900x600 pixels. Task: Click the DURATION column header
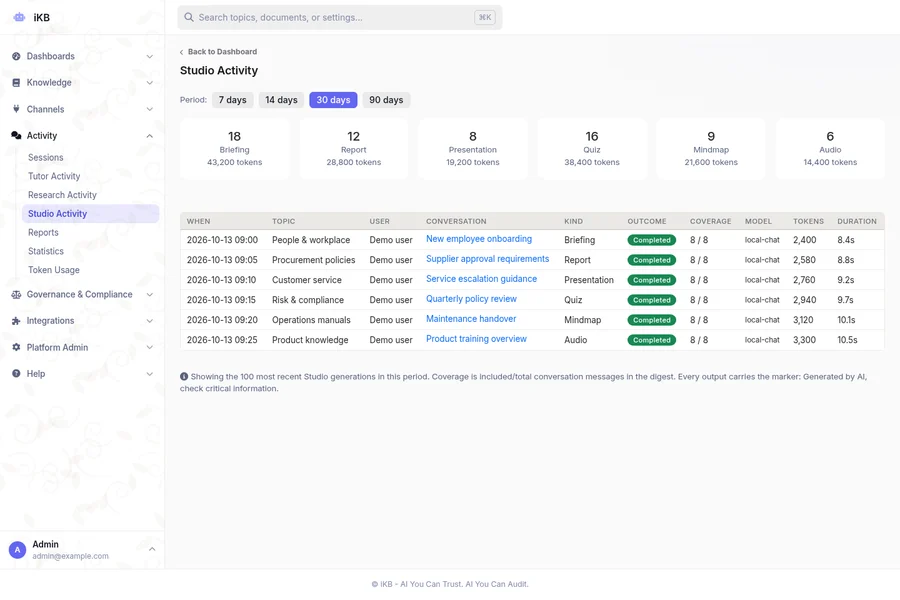click(857, 221)
